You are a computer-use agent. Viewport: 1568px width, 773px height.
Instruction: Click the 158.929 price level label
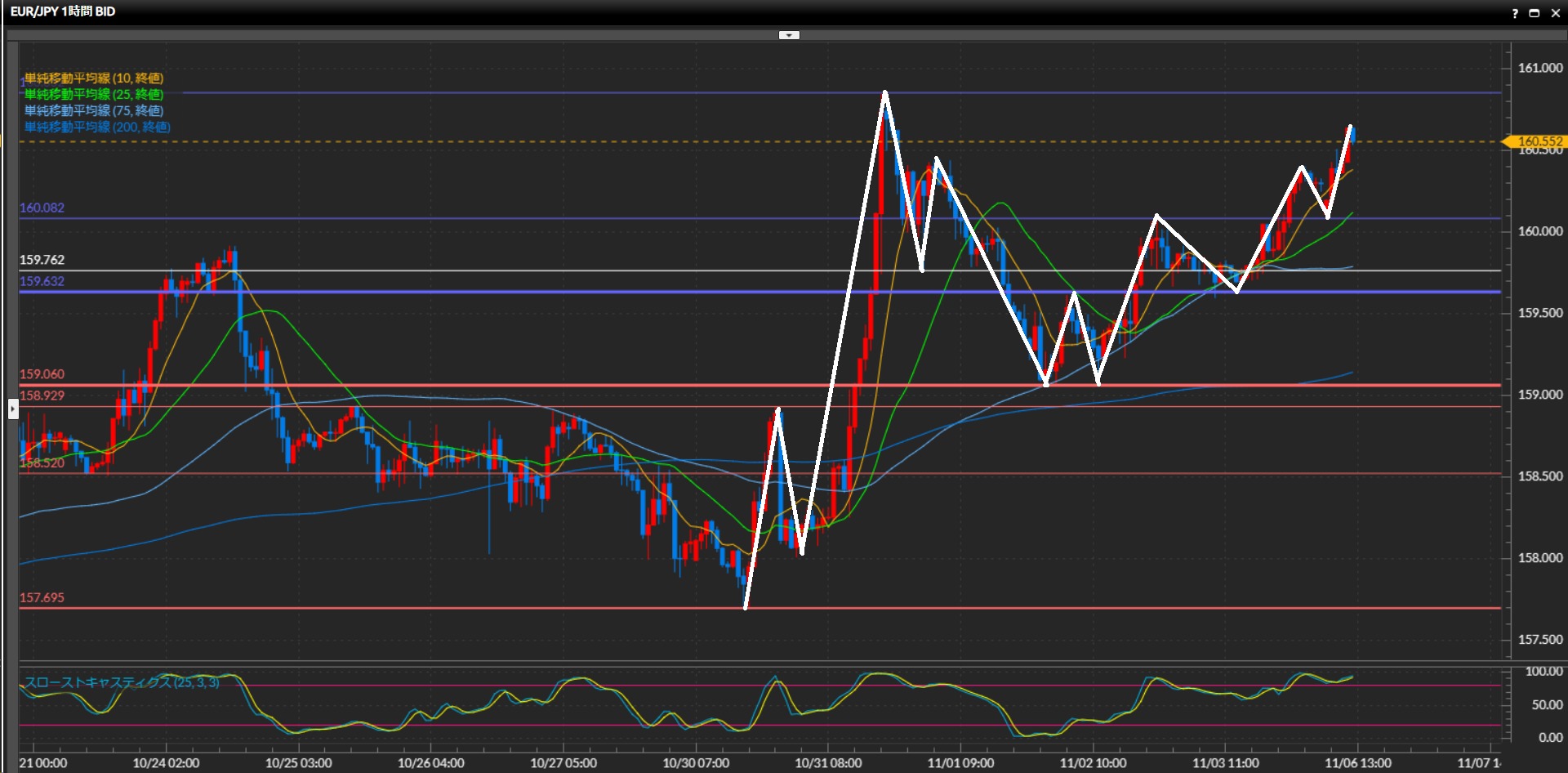click(x=42, y=395)
